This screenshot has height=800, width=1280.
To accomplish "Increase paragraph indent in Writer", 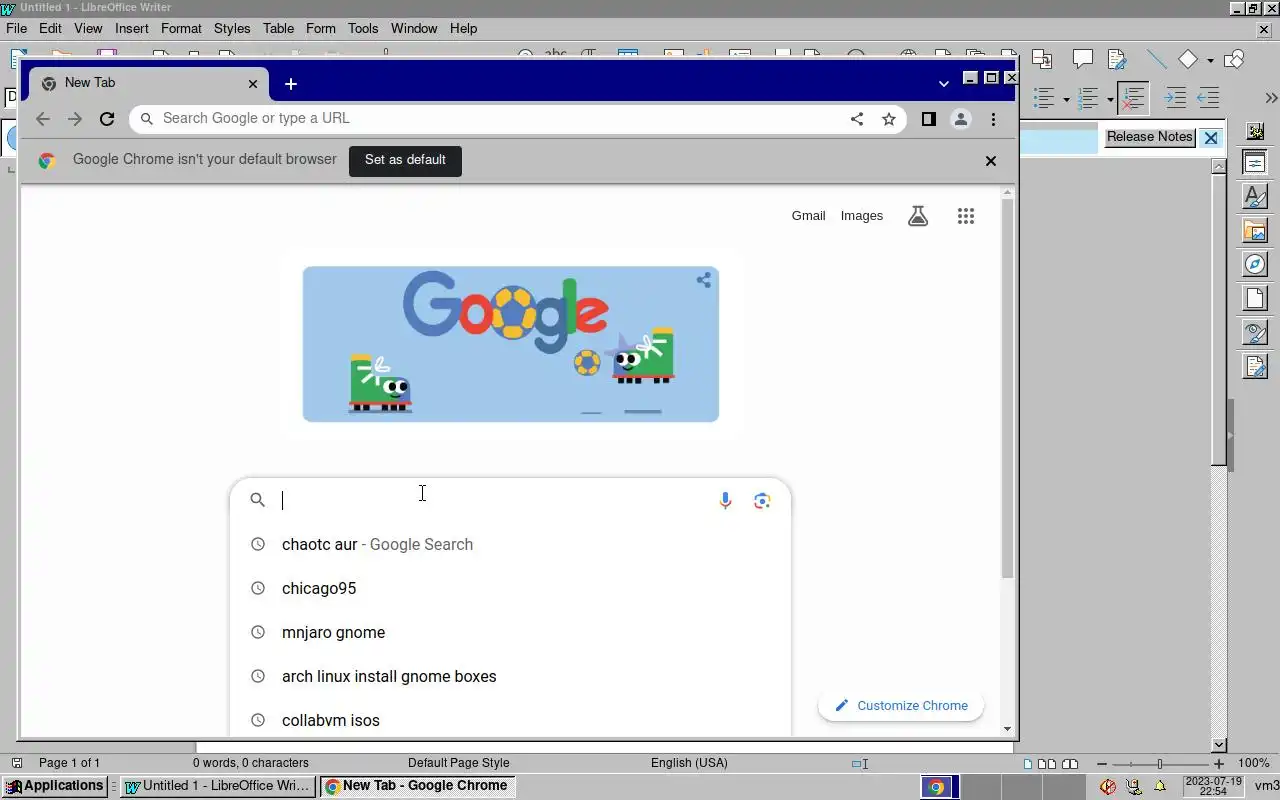I will (x=1176, y=98).
